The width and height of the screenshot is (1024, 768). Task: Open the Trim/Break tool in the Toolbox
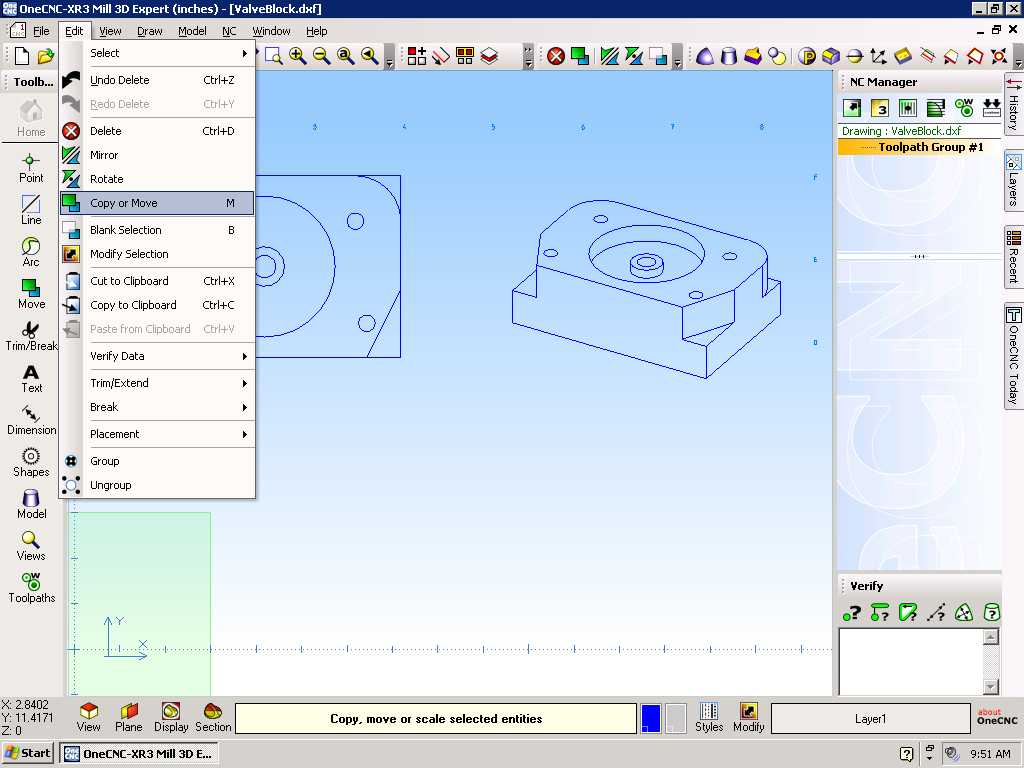click(x=31, y=336)
